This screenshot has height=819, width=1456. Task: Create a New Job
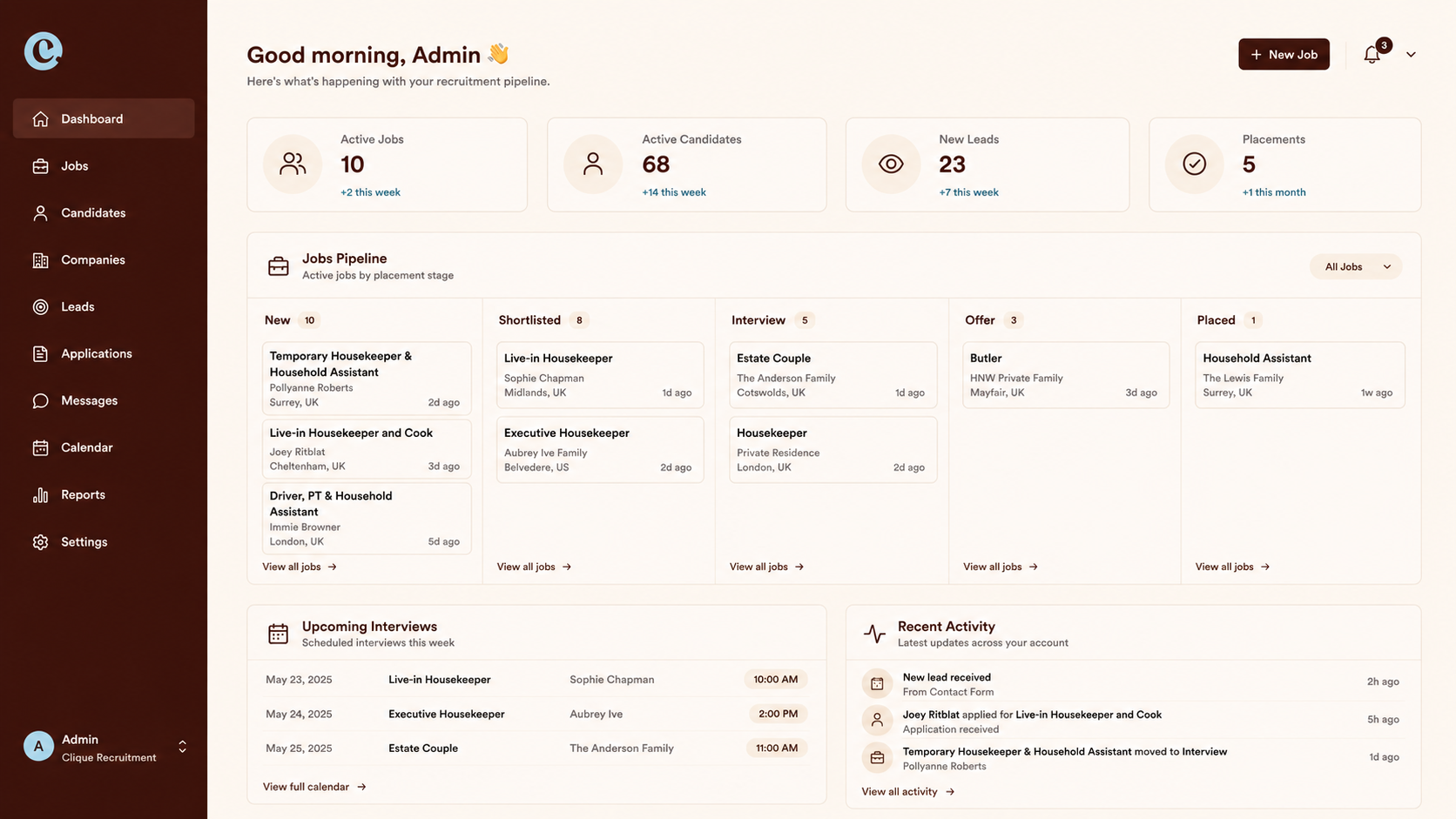(x=1284, y=54)
